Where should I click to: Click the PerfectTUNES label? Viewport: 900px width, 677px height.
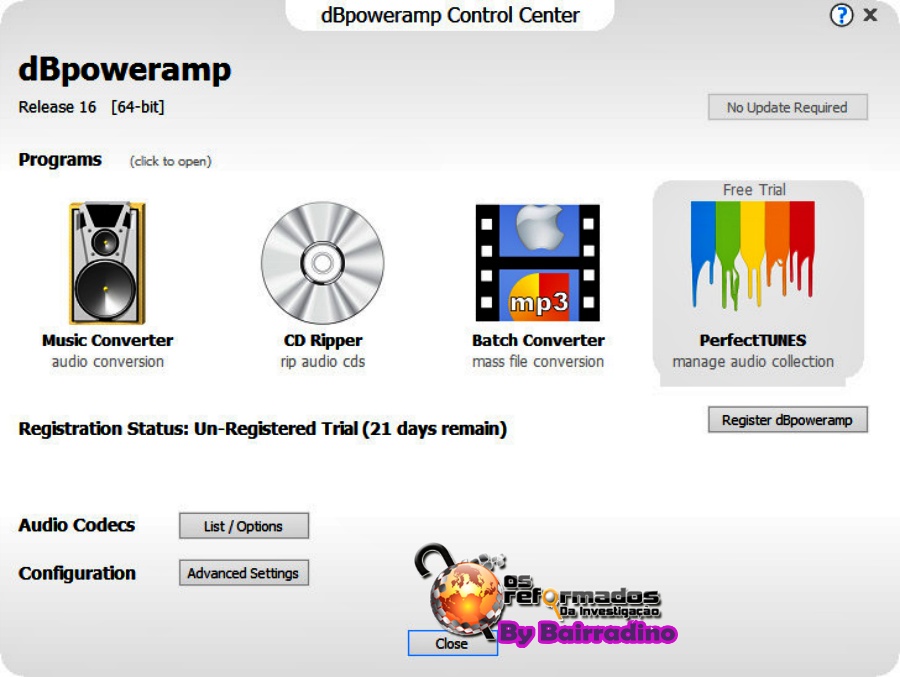coord(752,341)
